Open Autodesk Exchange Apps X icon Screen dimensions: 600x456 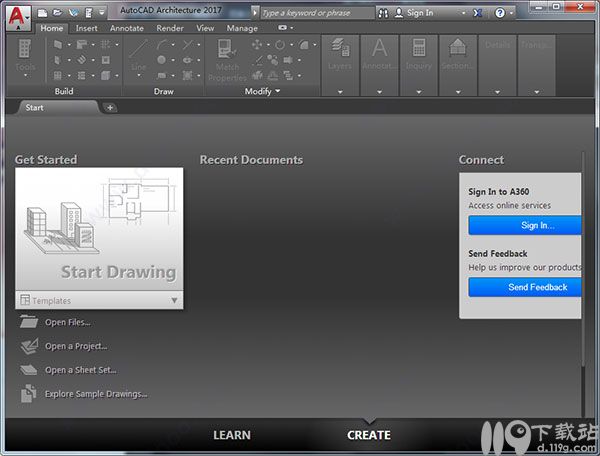point(478,13)
